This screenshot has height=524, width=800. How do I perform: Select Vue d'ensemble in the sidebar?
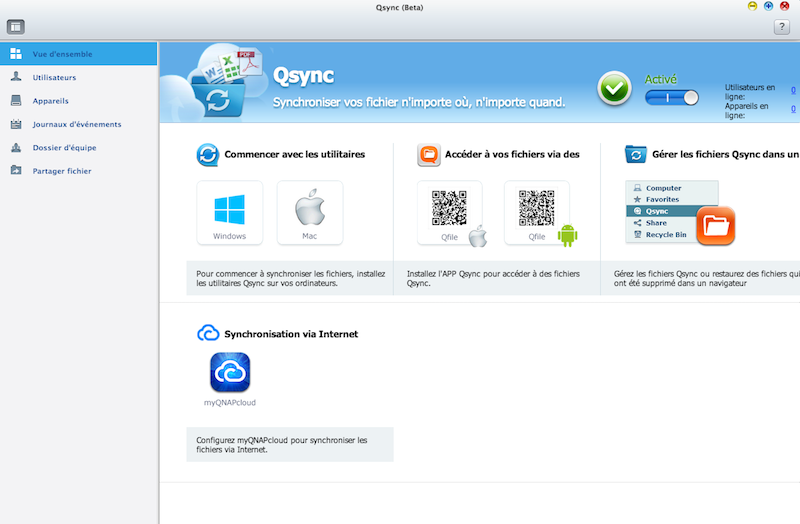[79, 54]
